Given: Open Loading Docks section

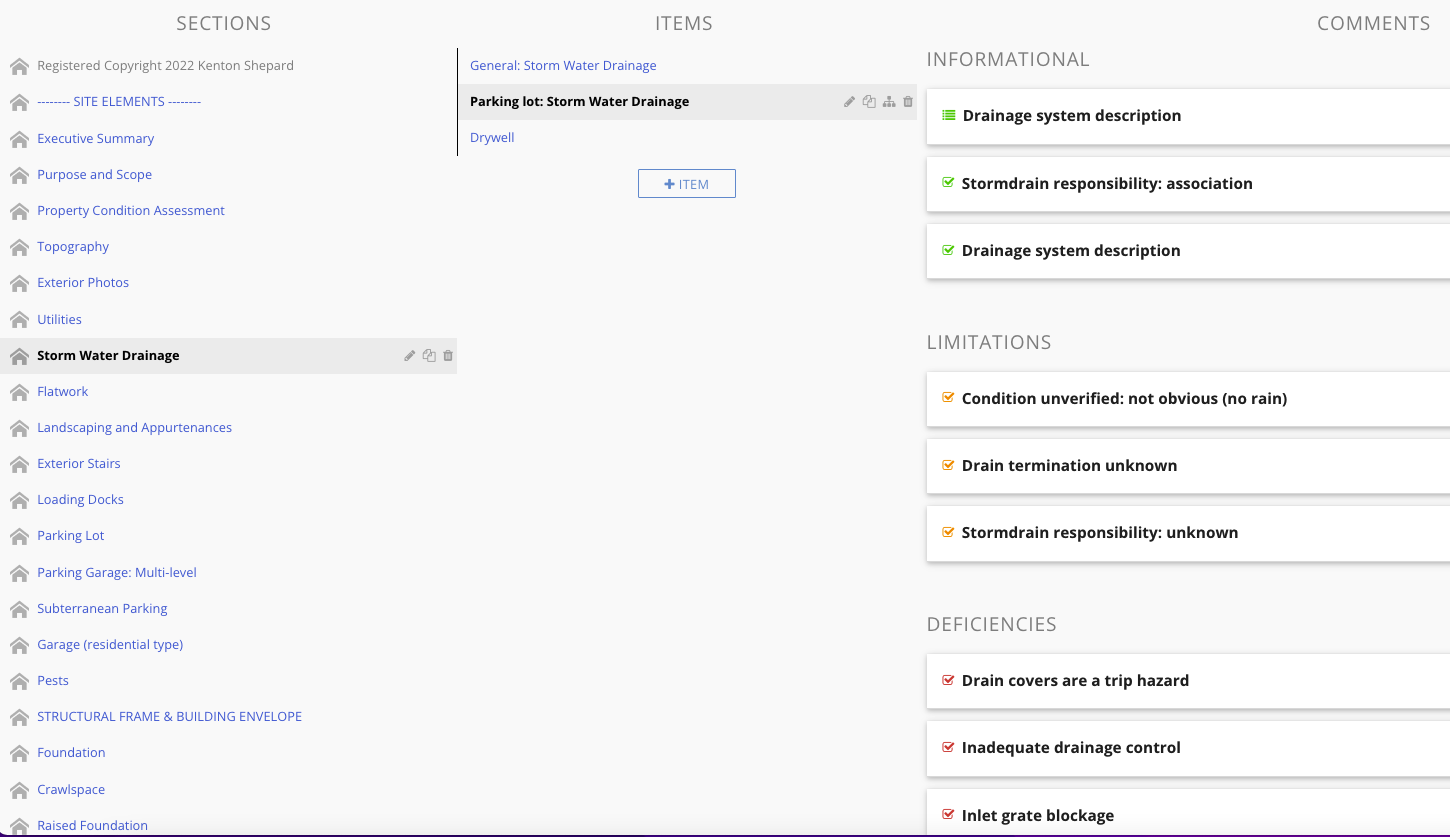Looking at the screenshot, I should pos(80,500).
